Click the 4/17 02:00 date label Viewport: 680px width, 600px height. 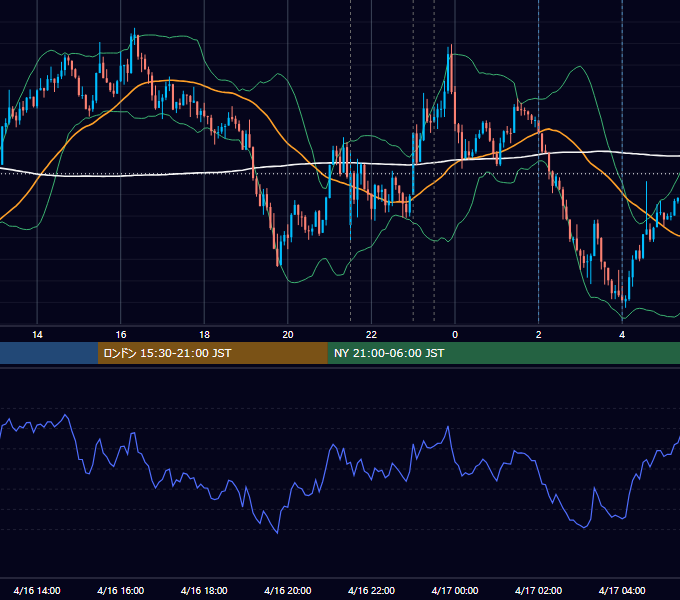539,590
